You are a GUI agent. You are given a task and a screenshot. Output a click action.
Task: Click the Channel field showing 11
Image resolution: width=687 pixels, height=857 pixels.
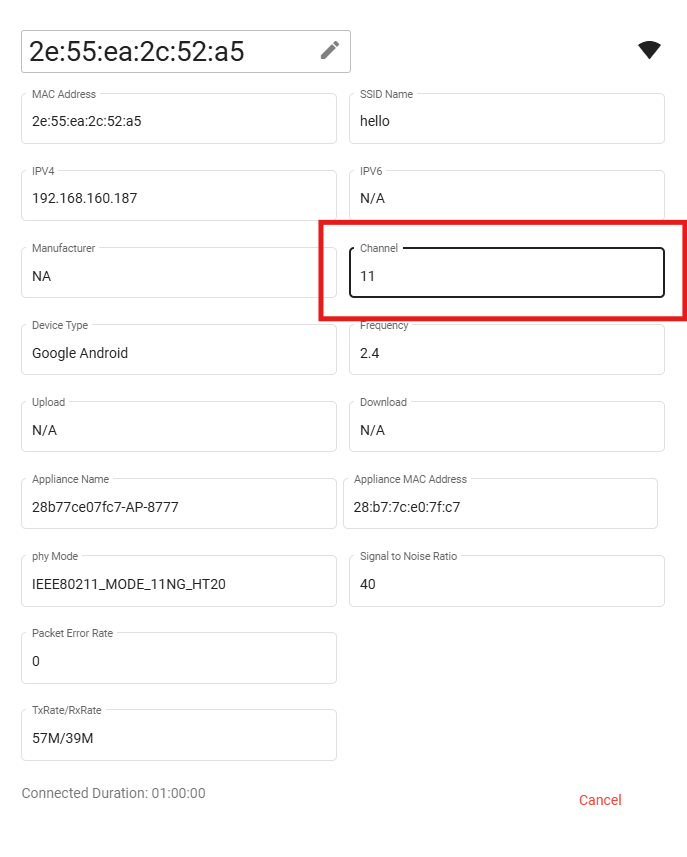(x=507, y=273)
